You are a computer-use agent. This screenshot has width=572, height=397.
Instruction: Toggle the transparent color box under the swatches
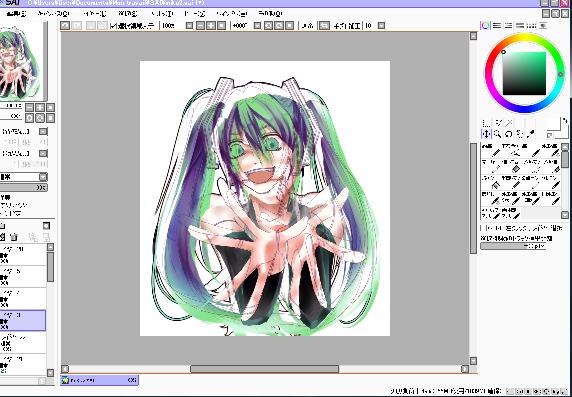[550, 135]
